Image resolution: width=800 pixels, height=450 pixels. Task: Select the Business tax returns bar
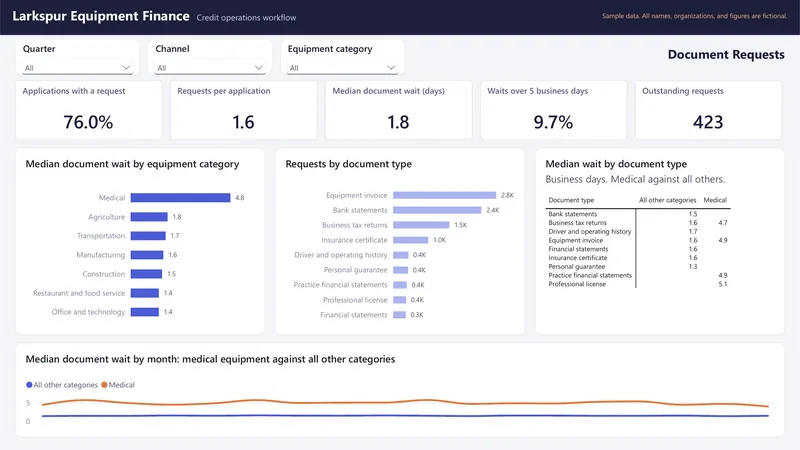pos(421,225)
